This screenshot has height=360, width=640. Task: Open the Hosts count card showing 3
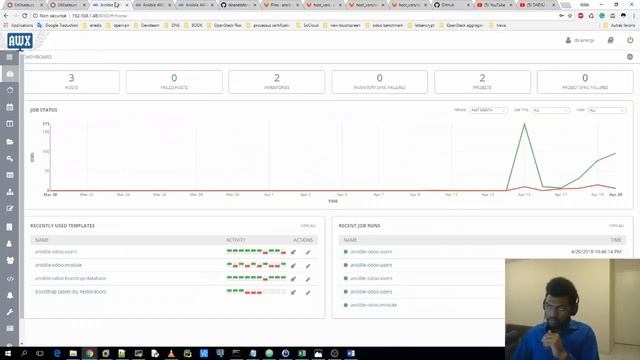point(71,82)
